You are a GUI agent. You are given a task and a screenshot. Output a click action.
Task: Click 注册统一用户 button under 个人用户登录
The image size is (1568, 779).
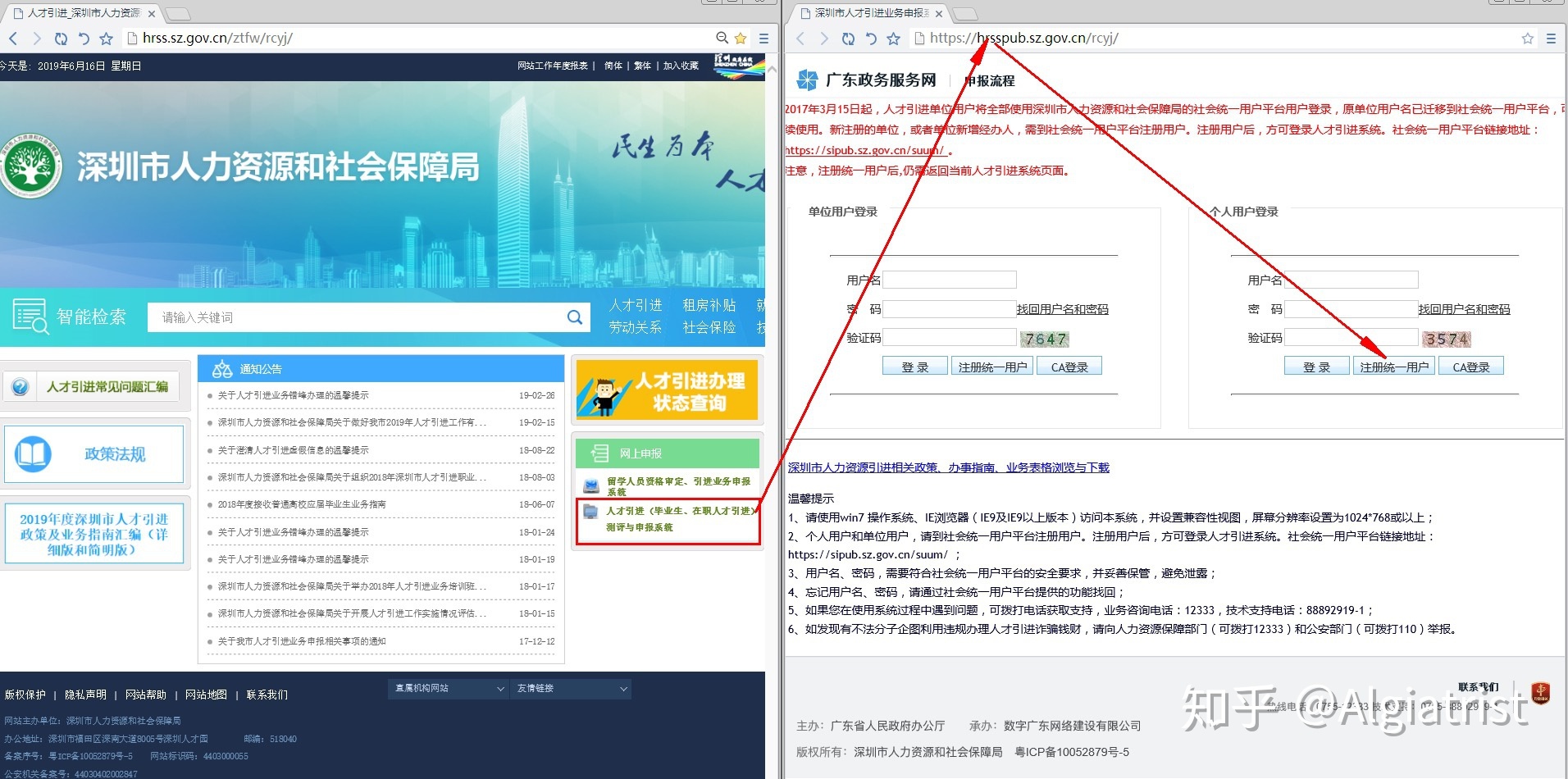1394,367
